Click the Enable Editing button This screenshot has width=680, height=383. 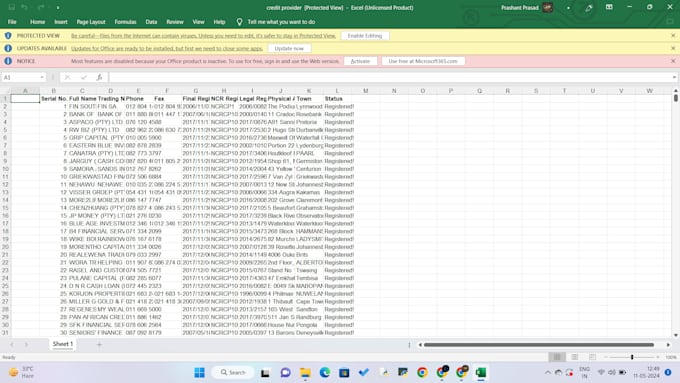(x=365, y=36)
